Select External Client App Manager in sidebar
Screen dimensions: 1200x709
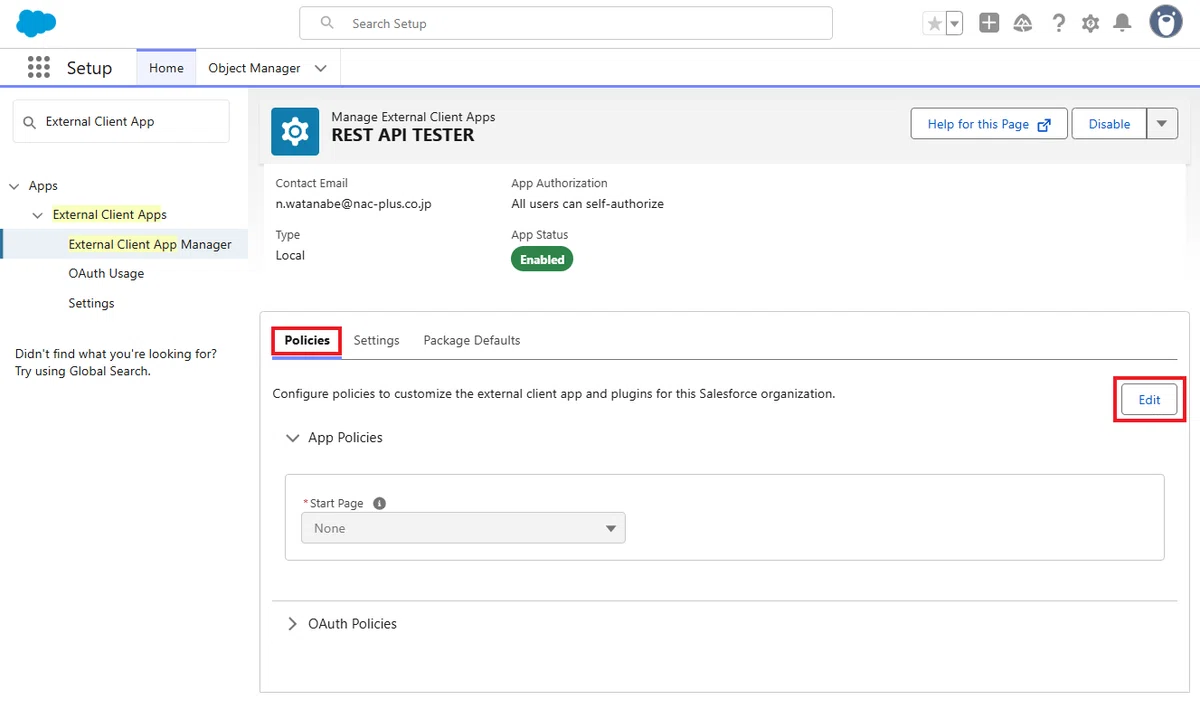coord(150,244)
